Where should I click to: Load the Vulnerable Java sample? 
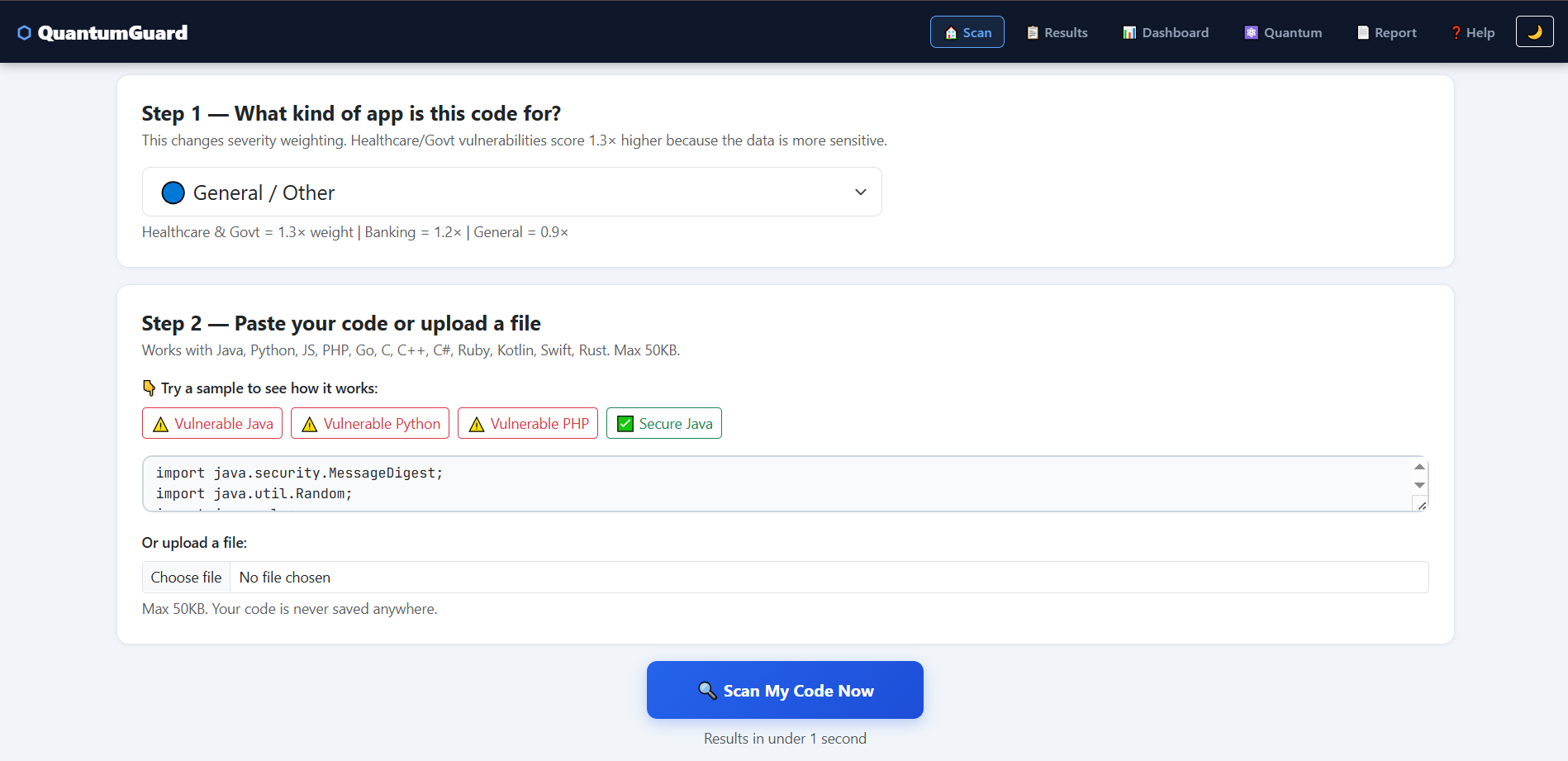[212, 423]
